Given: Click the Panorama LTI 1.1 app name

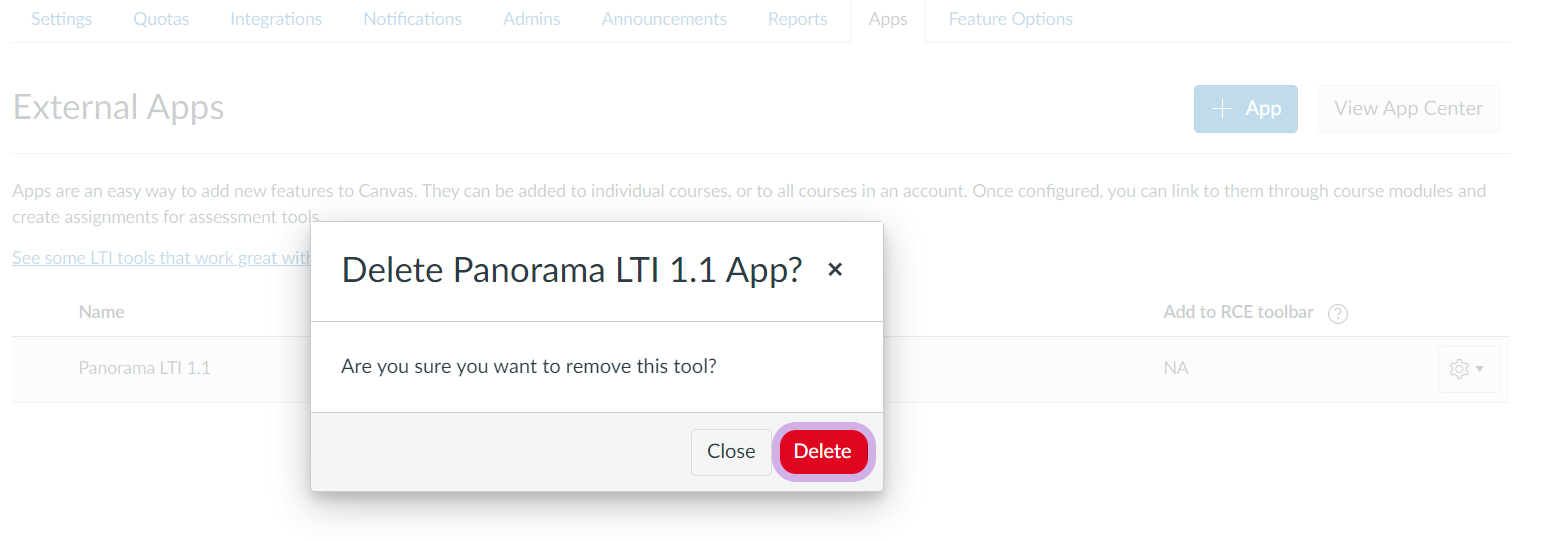Looking at the screenshot, I should 144,368.
